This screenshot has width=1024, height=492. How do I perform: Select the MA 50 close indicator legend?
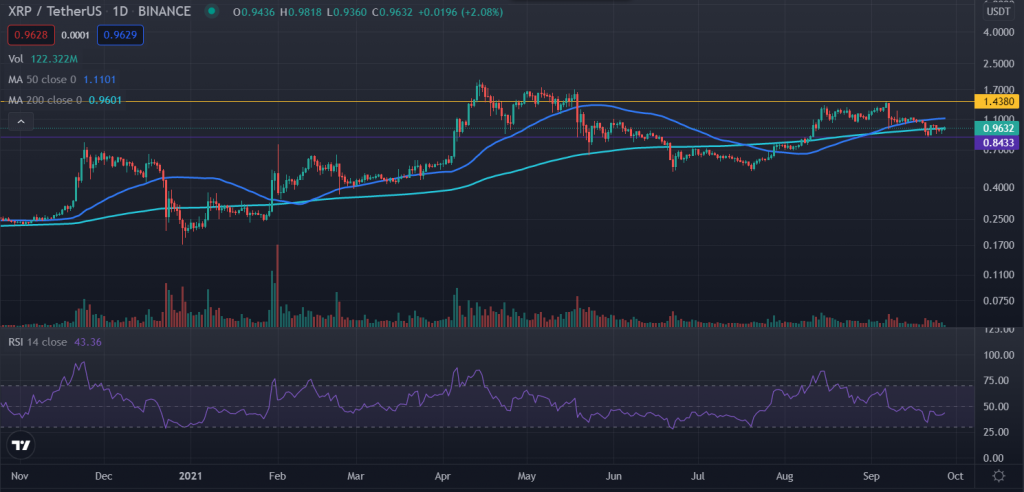tap(63, 80)
